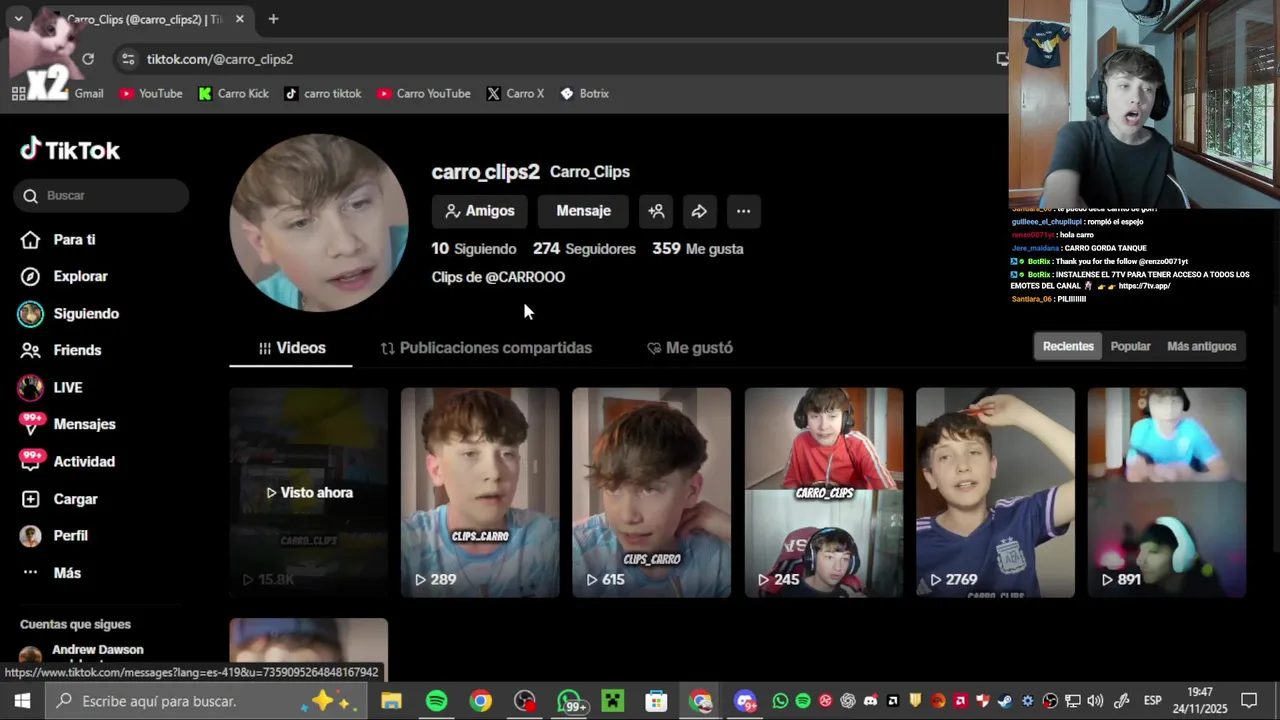1280x720 pixels.
Task: Open the three-dot profile options menu
Action: click(743, 211)
